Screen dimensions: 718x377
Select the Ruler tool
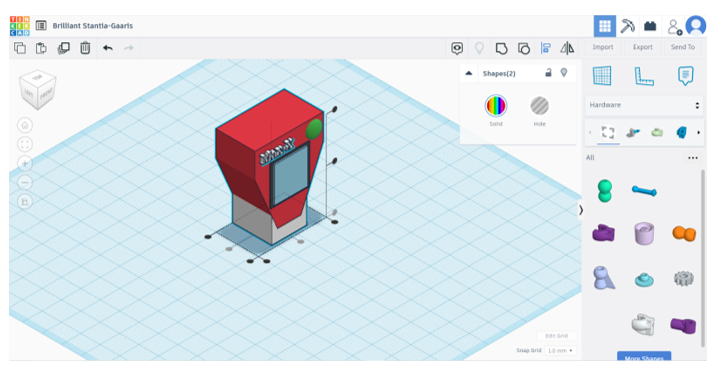pyautogui.click(x=643, y=76)
